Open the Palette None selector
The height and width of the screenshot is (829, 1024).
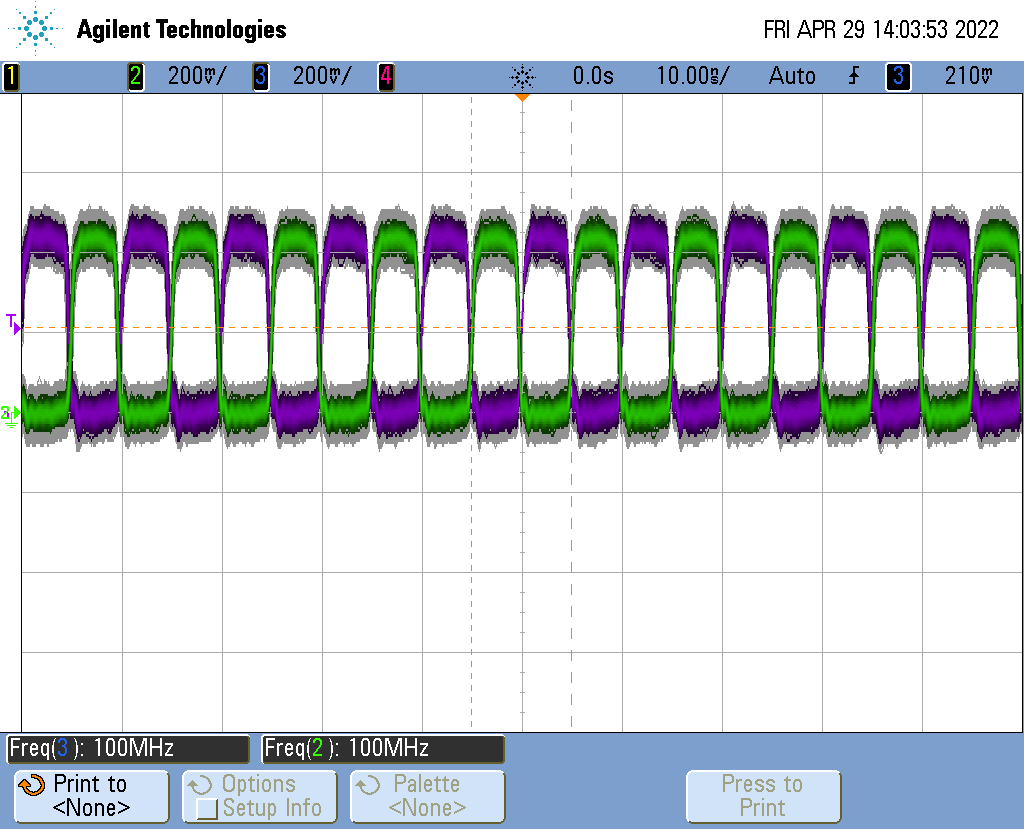click(x=427, y=796)
